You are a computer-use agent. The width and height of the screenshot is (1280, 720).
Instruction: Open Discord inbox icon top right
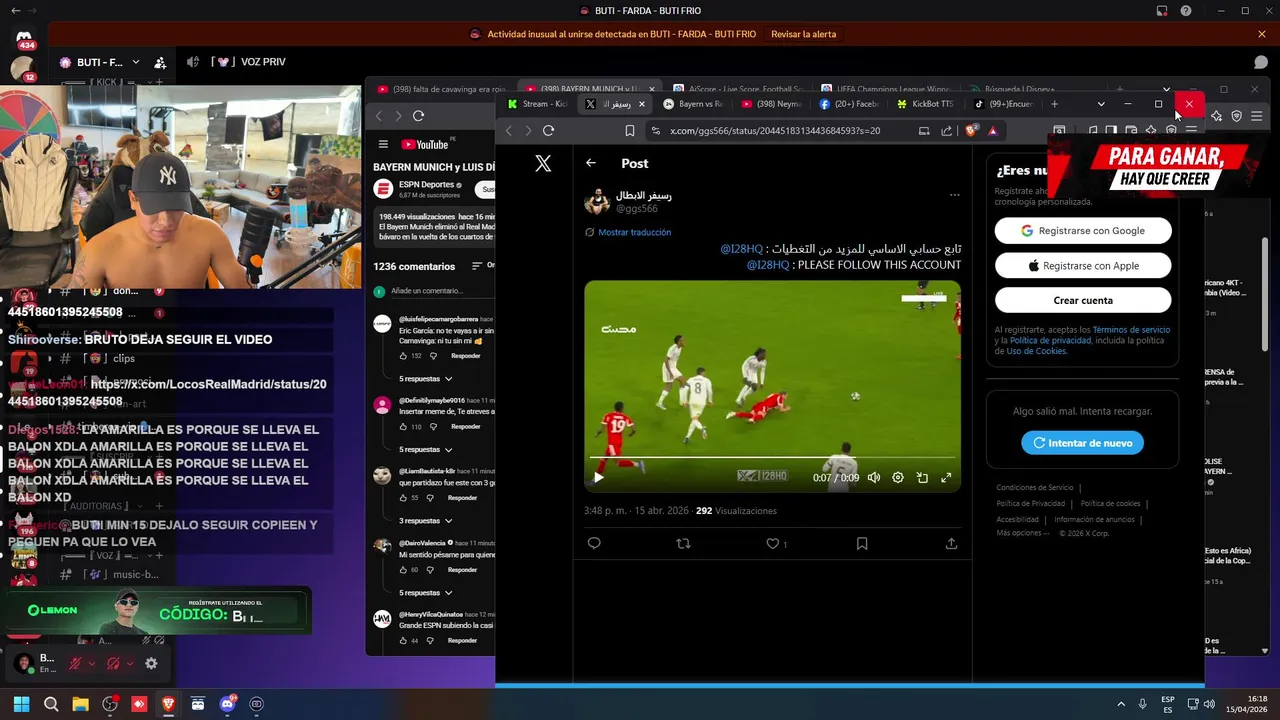pyautogui.click(x=1161, y=11)
